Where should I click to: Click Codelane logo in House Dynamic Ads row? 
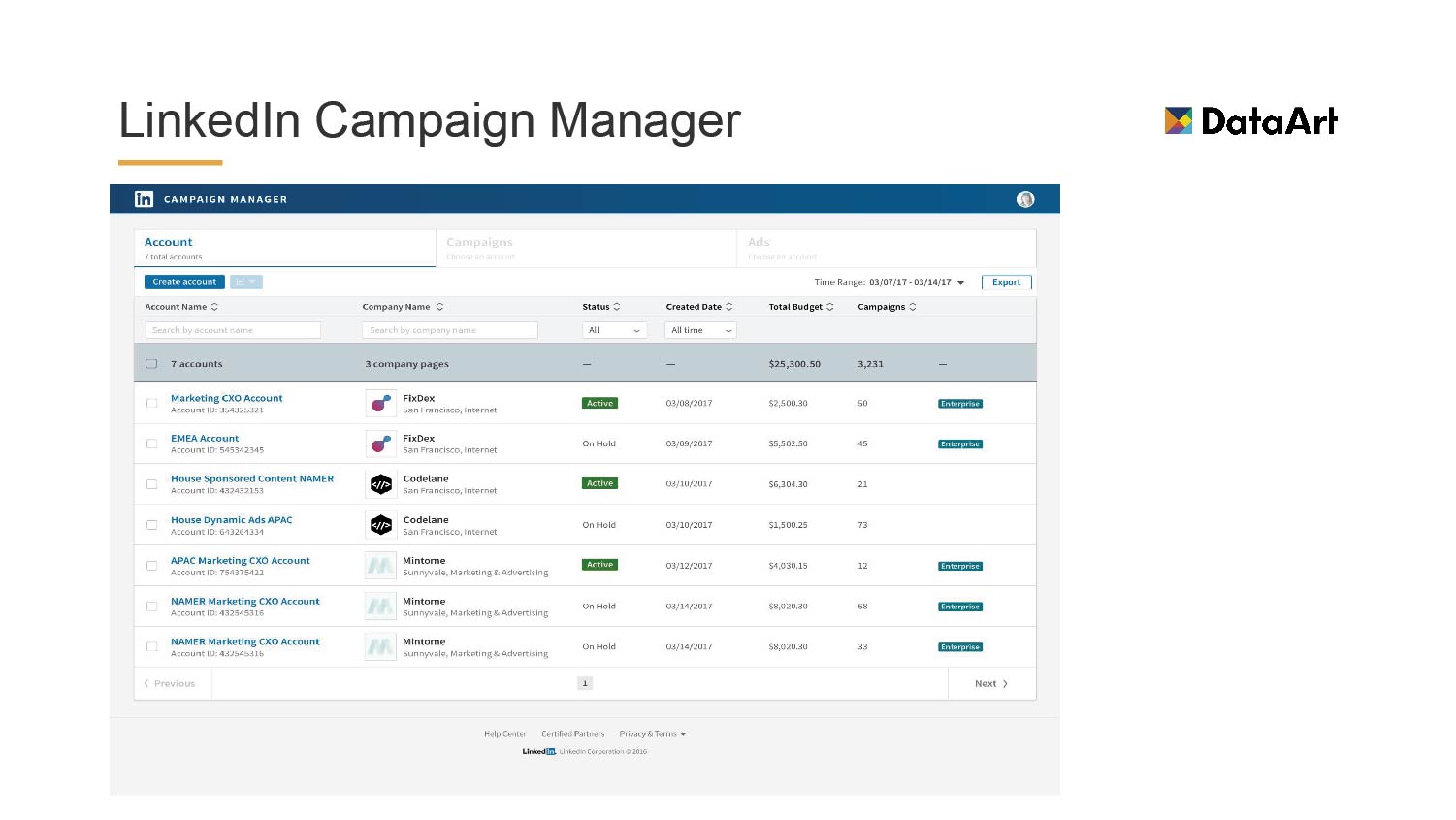(x=380, y=525)
